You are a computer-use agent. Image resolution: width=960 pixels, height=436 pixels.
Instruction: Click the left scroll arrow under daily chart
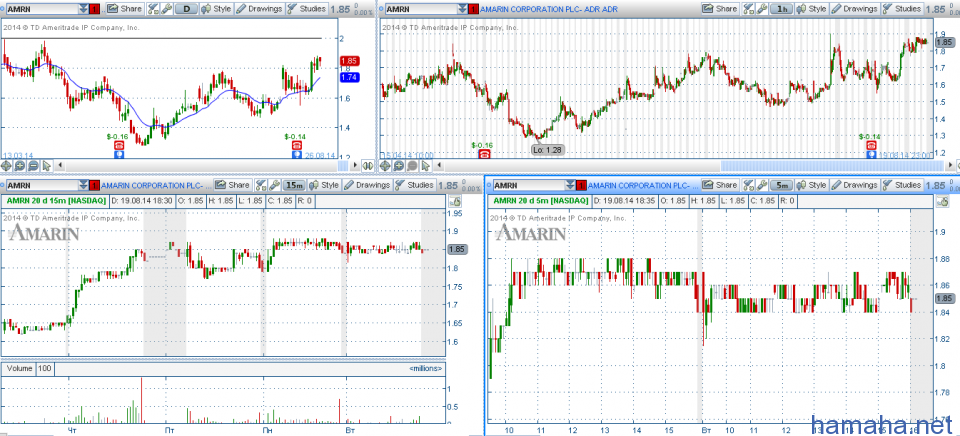click(x=60, y=165)
